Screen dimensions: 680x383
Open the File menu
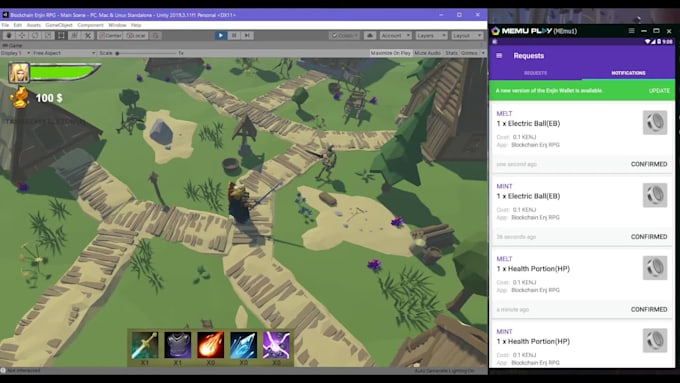click(x=5, y=25)
